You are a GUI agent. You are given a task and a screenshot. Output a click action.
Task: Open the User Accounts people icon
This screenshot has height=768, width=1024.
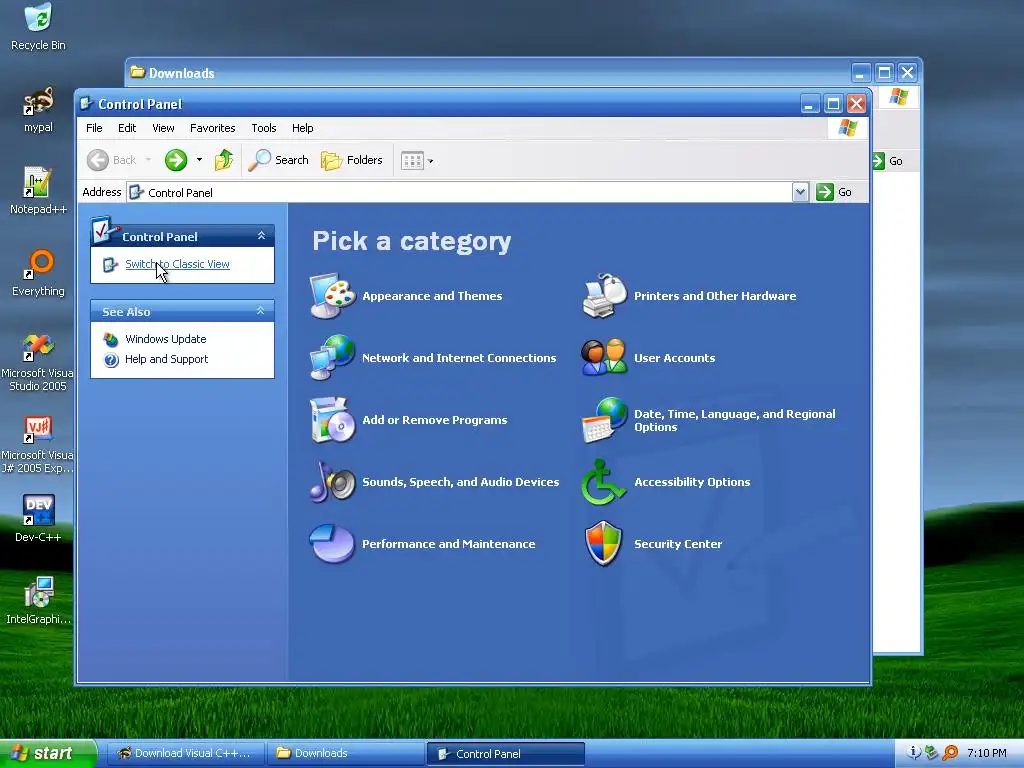pyautogui.click(x=605, y=357)
